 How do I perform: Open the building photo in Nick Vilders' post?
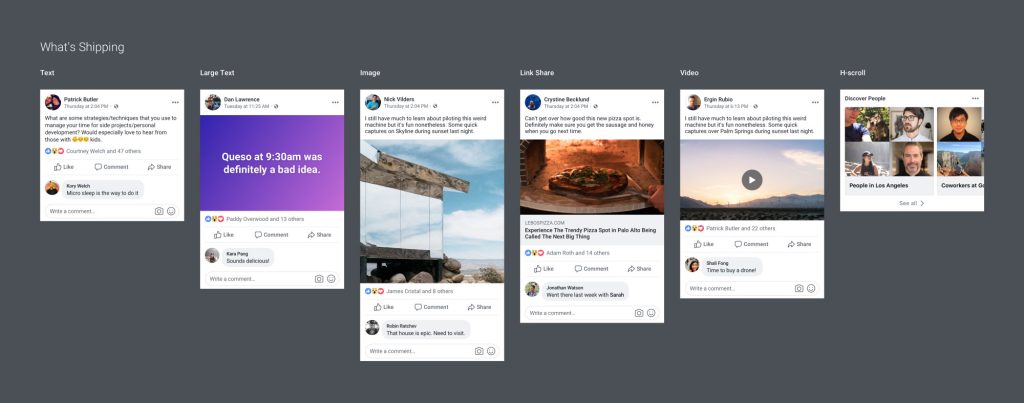pos(432,211)
